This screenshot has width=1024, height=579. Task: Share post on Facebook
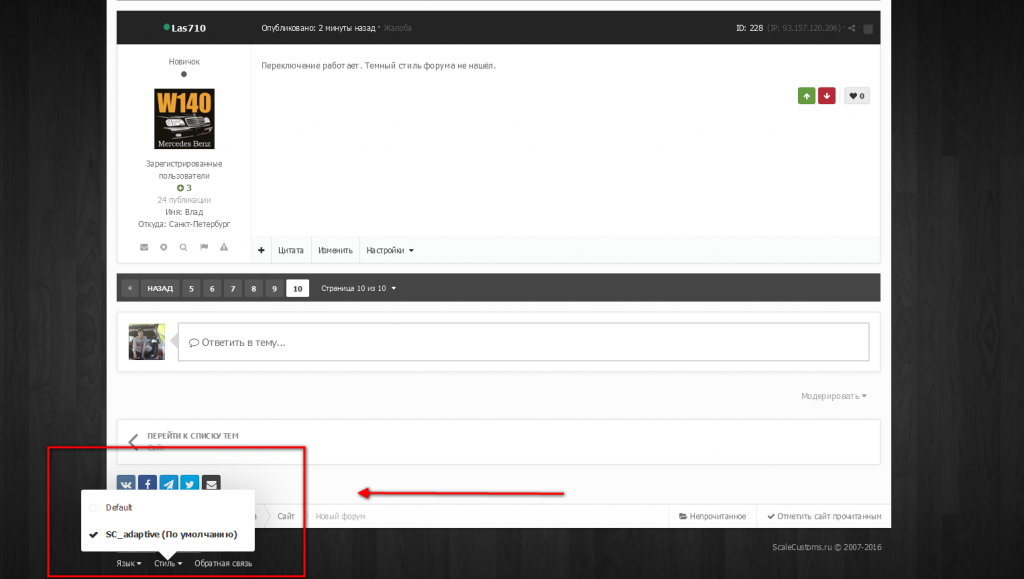pyautogui.click(x=147, y=485)
